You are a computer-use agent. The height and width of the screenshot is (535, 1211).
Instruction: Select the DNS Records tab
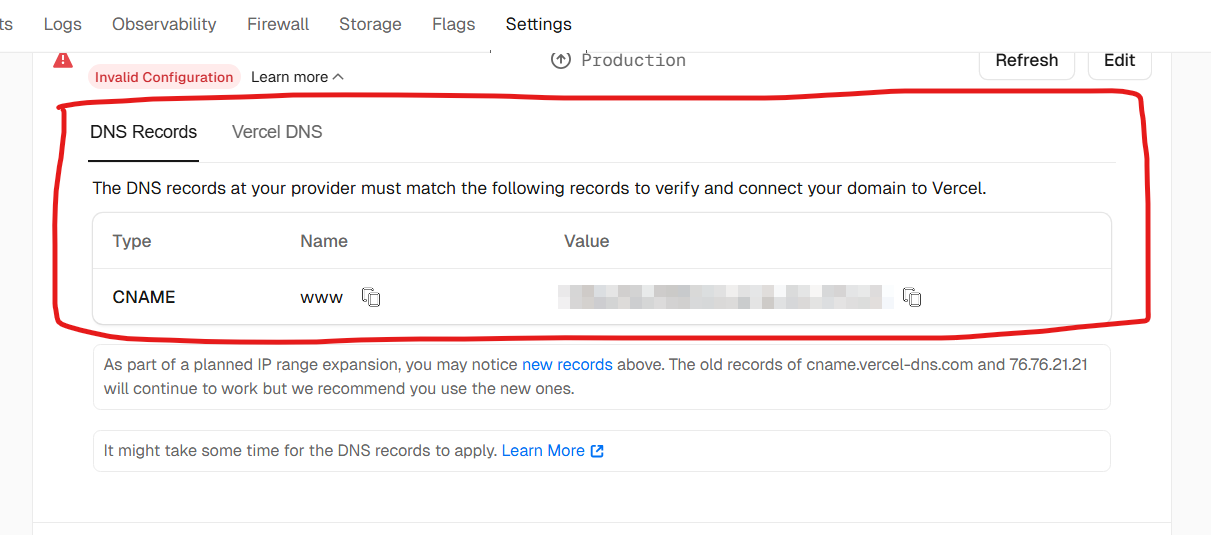point(143,132)
